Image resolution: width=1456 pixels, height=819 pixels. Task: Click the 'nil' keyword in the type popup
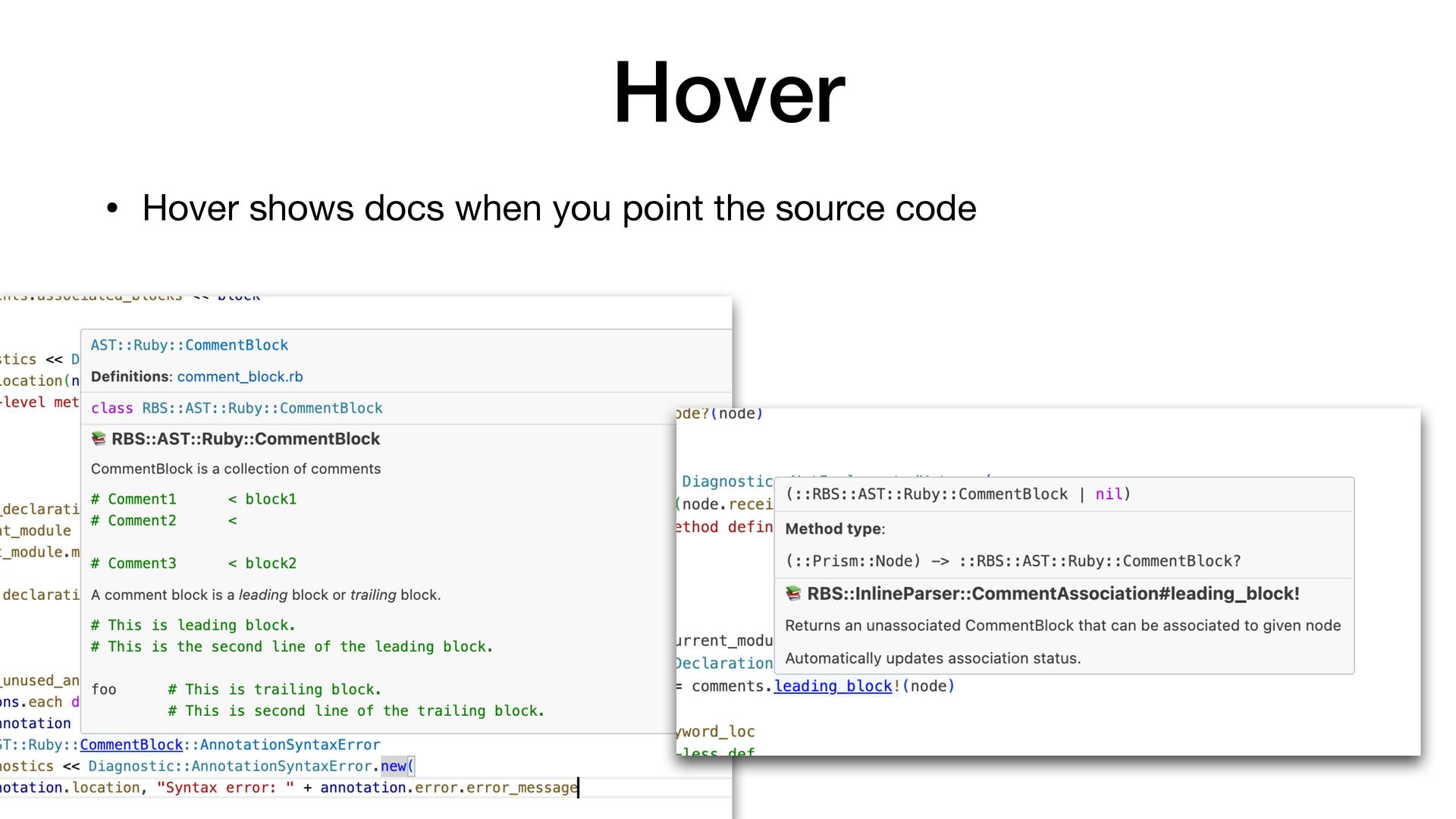tap(1109, 494)
